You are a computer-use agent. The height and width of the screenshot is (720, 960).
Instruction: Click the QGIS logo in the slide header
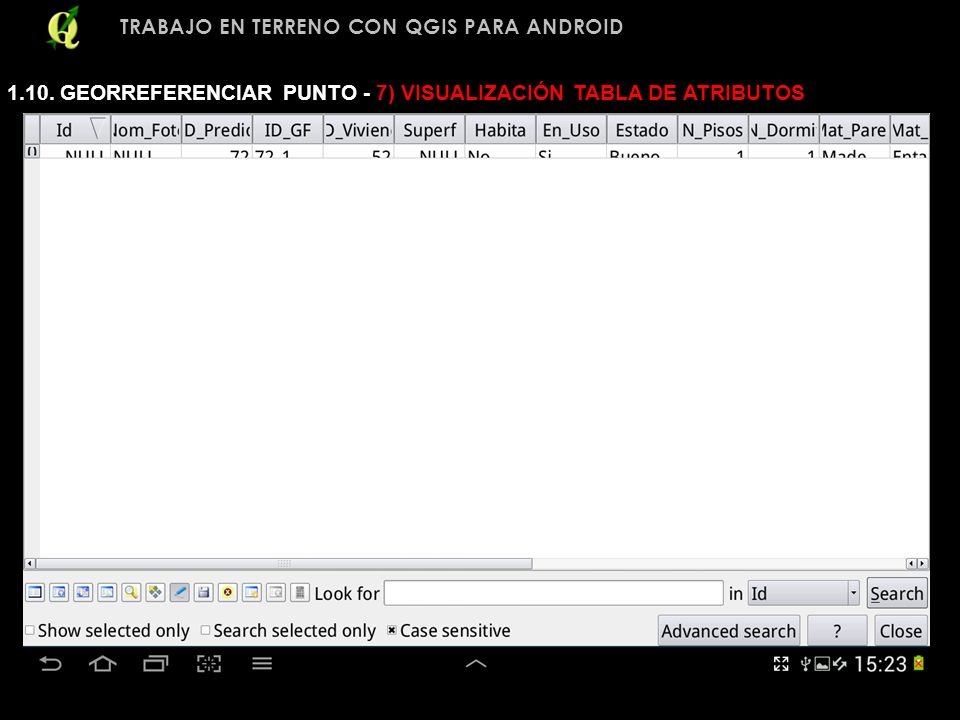click(x=64, y=28)
